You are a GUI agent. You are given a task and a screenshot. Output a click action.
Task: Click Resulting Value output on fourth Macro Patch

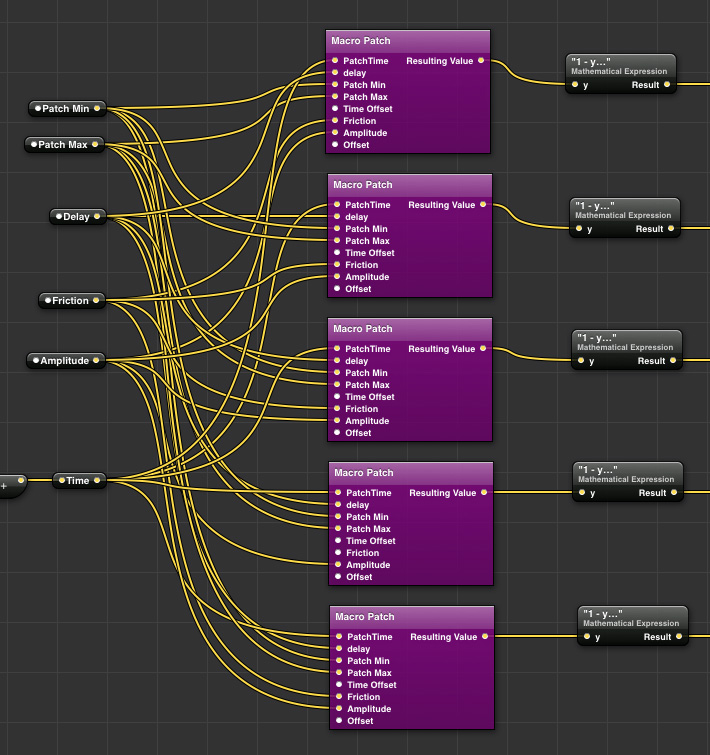pyautogui.click(x=484, y=493)
